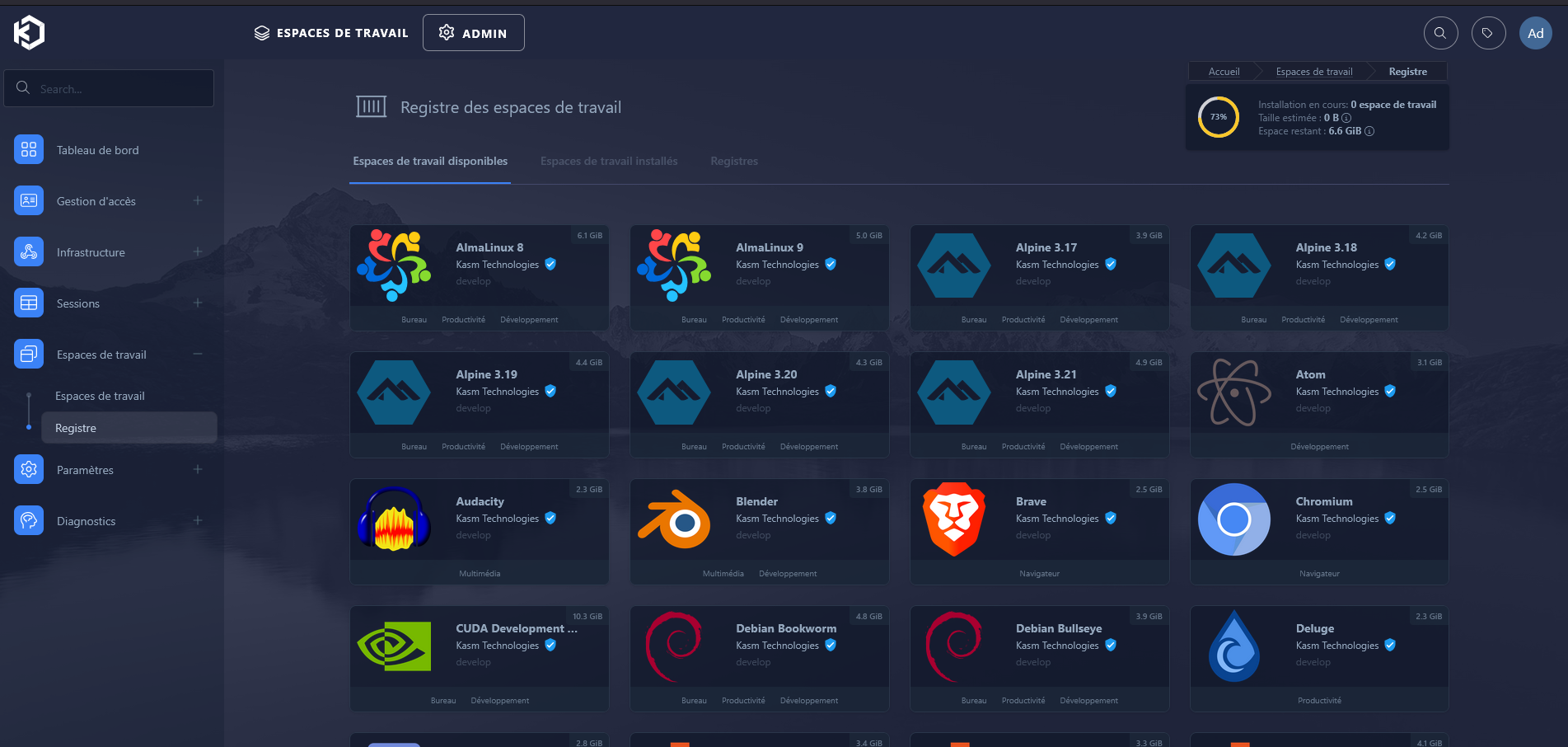The image size is (1568, 747).
Task: Click the Multimédia tag on Audacity card
Action: [x=480, y=574]
